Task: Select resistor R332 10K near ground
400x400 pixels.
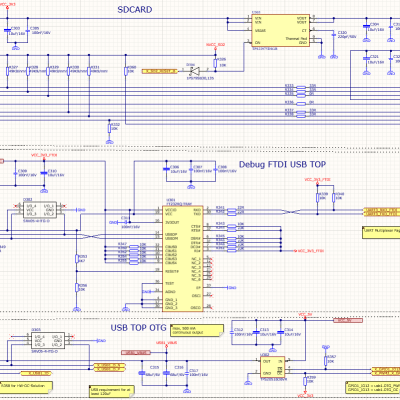Action: coord(109,128)
